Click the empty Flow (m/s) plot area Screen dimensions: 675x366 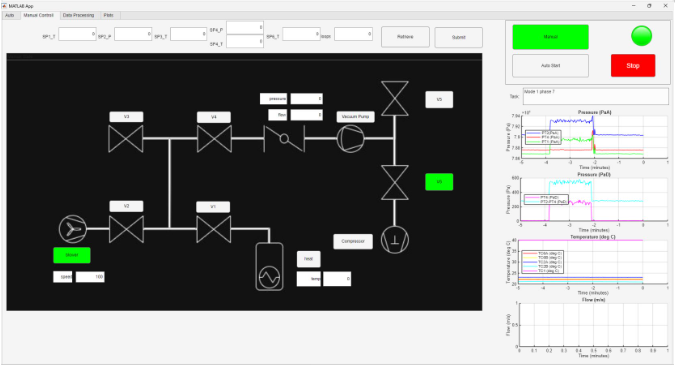coord(594,325)
